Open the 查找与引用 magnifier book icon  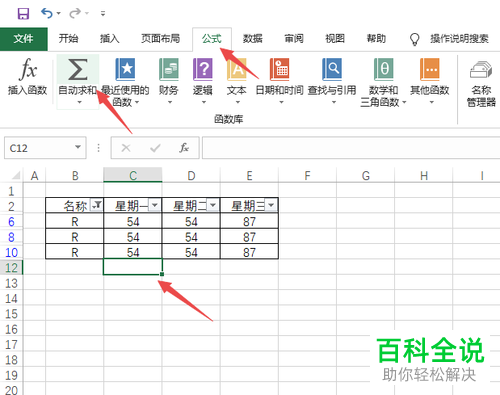point(332,69)
